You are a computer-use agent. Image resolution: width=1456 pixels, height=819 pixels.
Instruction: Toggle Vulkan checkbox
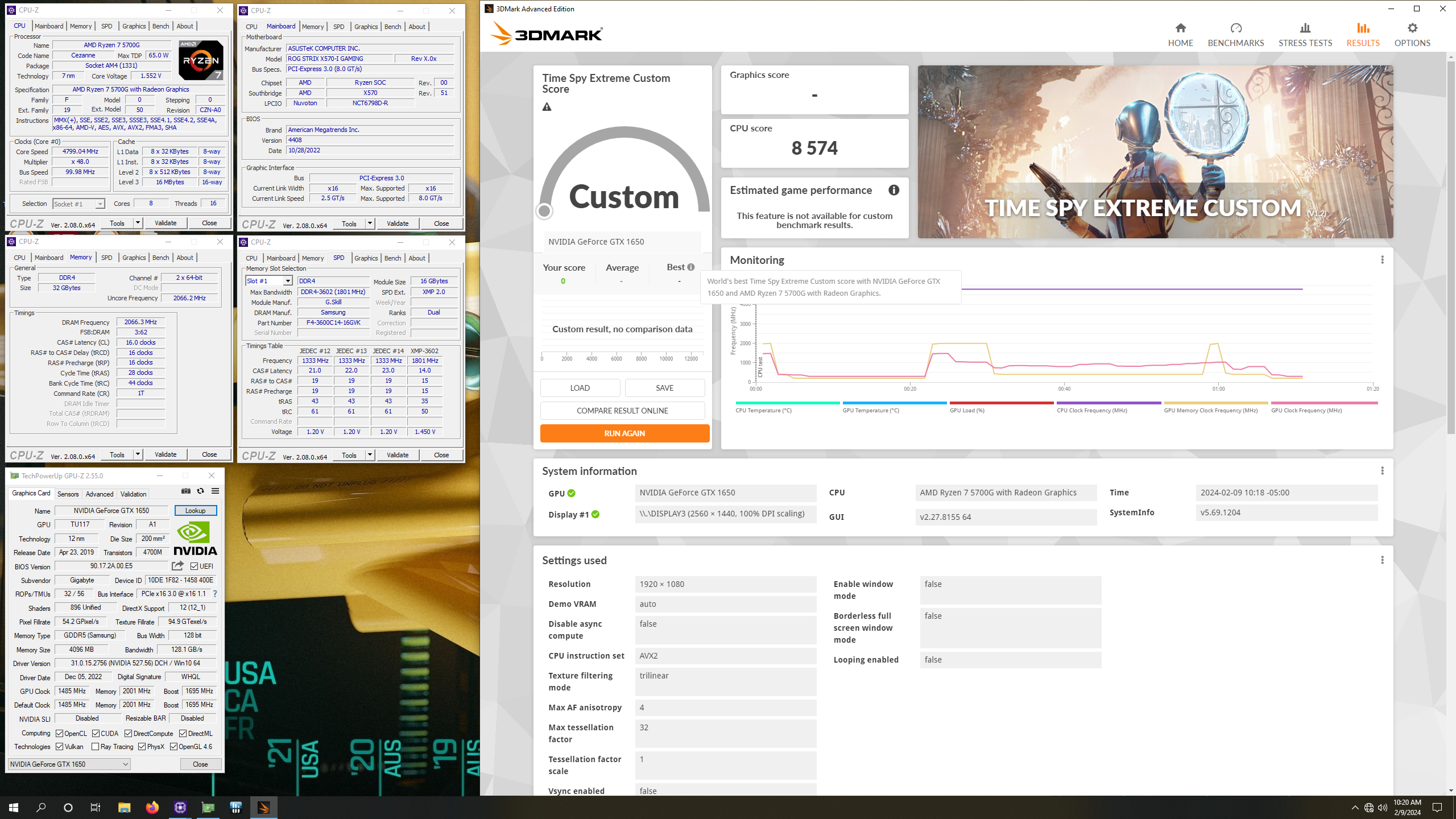[59, 747]
